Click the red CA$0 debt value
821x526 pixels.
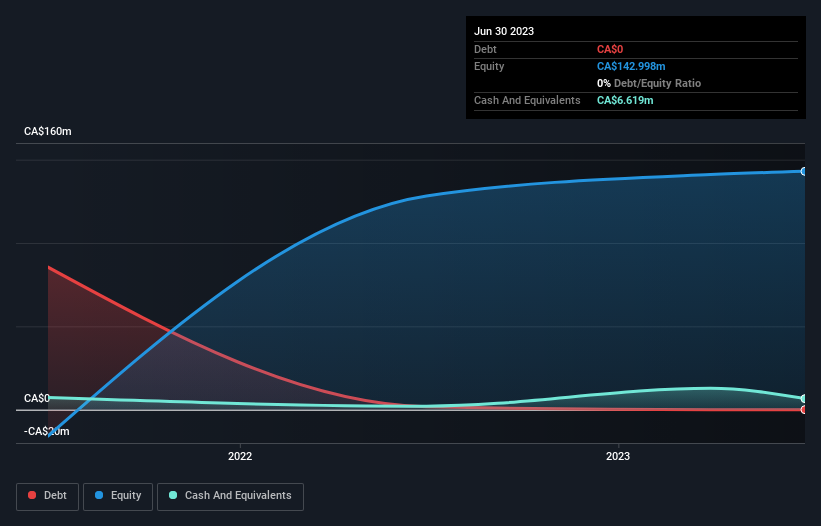[x=610, y=49]
